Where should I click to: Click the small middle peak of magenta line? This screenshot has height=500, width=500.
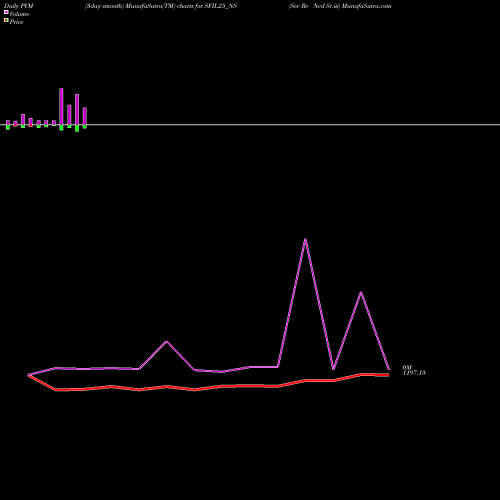tap(167, 341)
